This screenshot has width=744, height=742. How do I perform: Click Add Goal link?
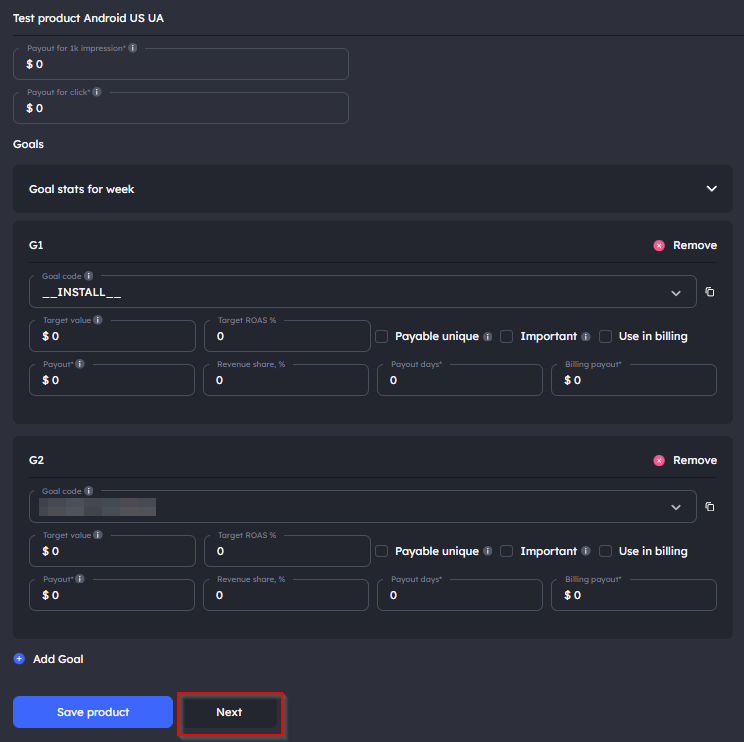point(58,659)
